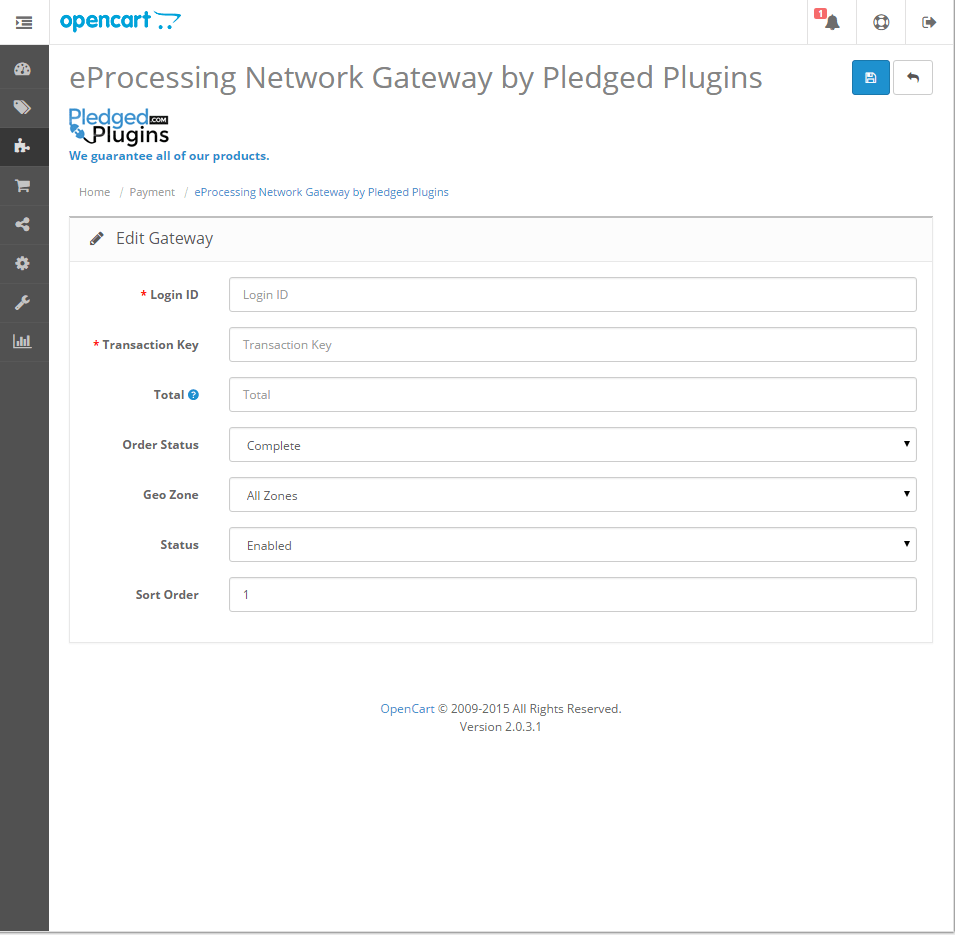Click the blue Save button
Viewport: 955px width, 935px height.
870,78
